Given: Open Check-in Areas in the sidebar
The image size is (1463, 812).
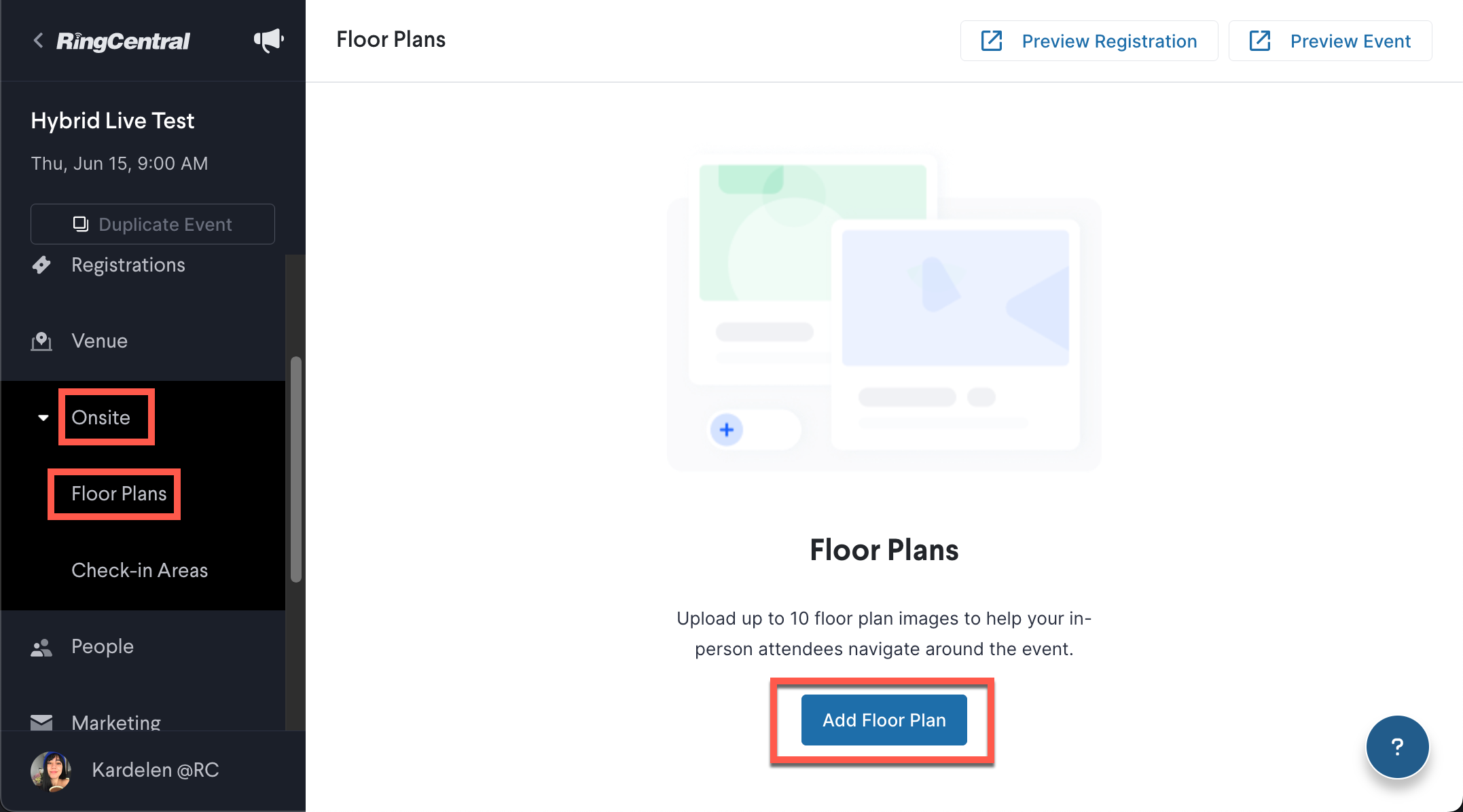Looking at the screenshot, I should point(140,570).
